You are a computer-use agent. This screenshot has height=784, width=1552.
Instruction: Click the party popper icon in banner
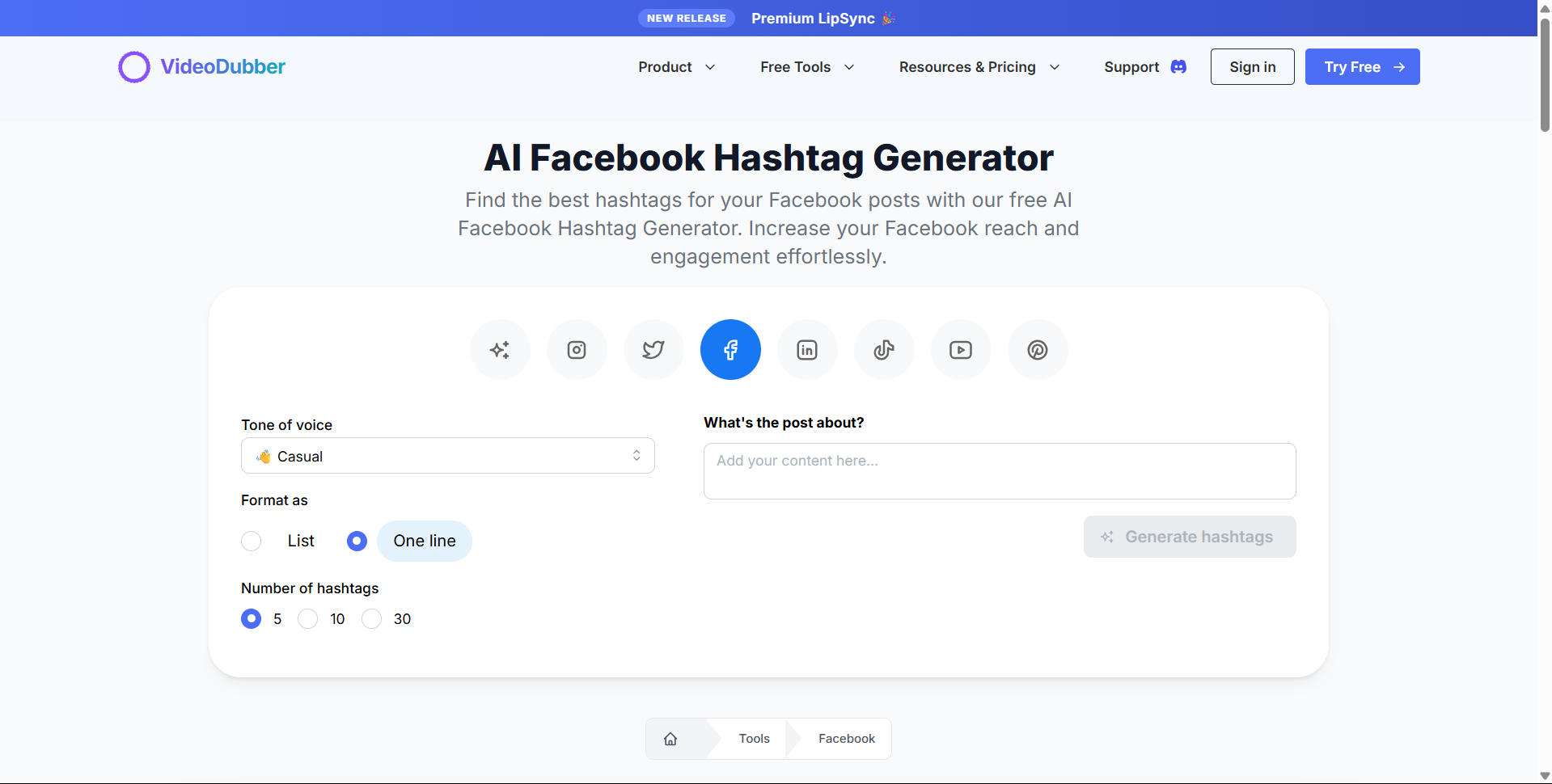point(889,18)
